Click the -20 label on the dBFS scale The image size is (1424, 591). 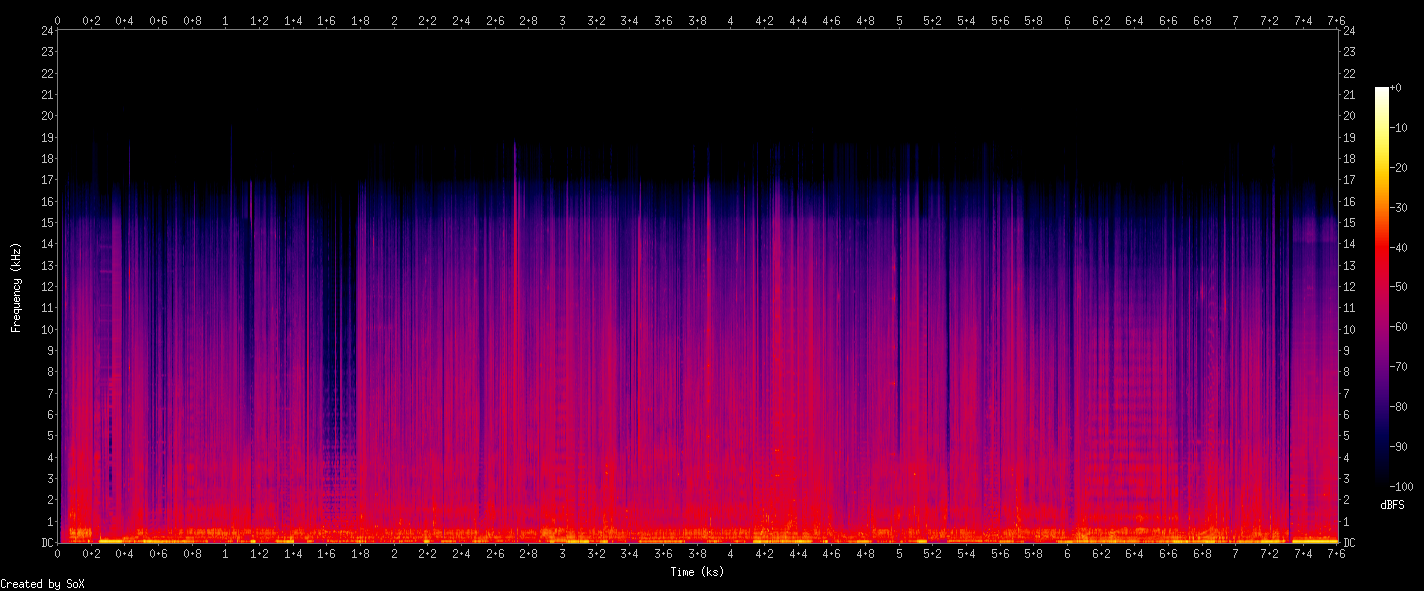click(1398, 168)
